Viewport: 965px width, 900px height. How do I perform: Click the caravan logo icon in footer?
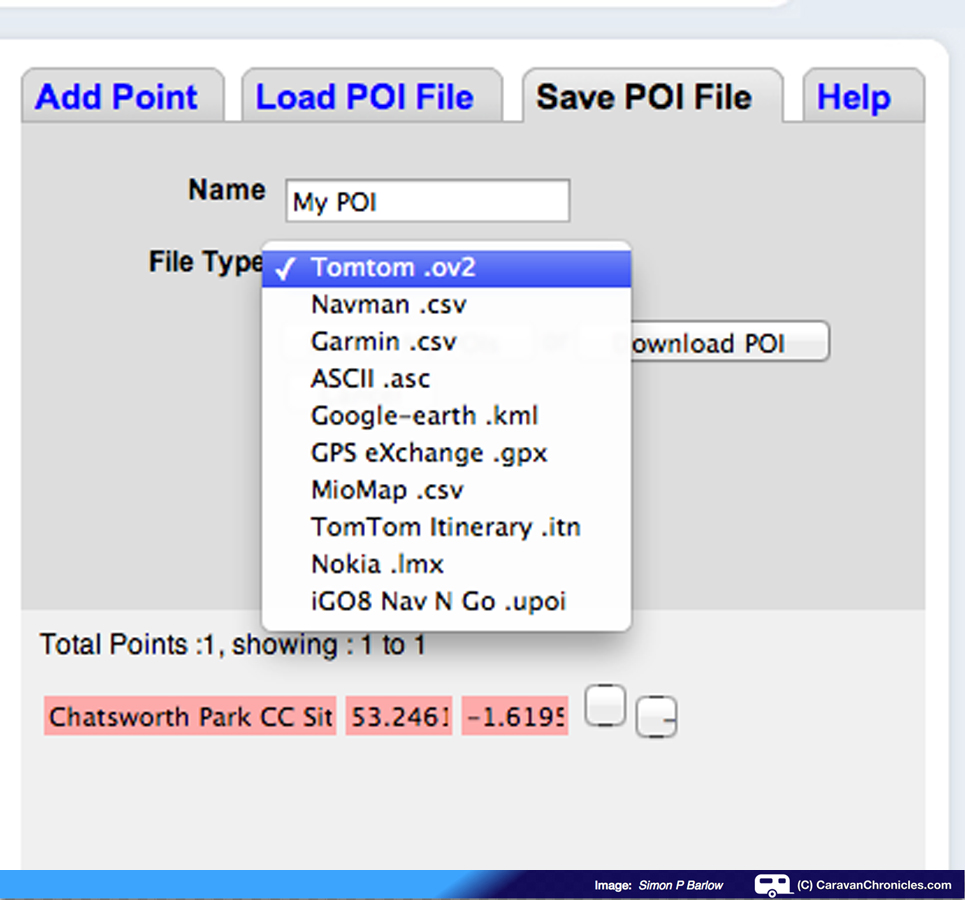pyautogui.click(x=771, y=885)
